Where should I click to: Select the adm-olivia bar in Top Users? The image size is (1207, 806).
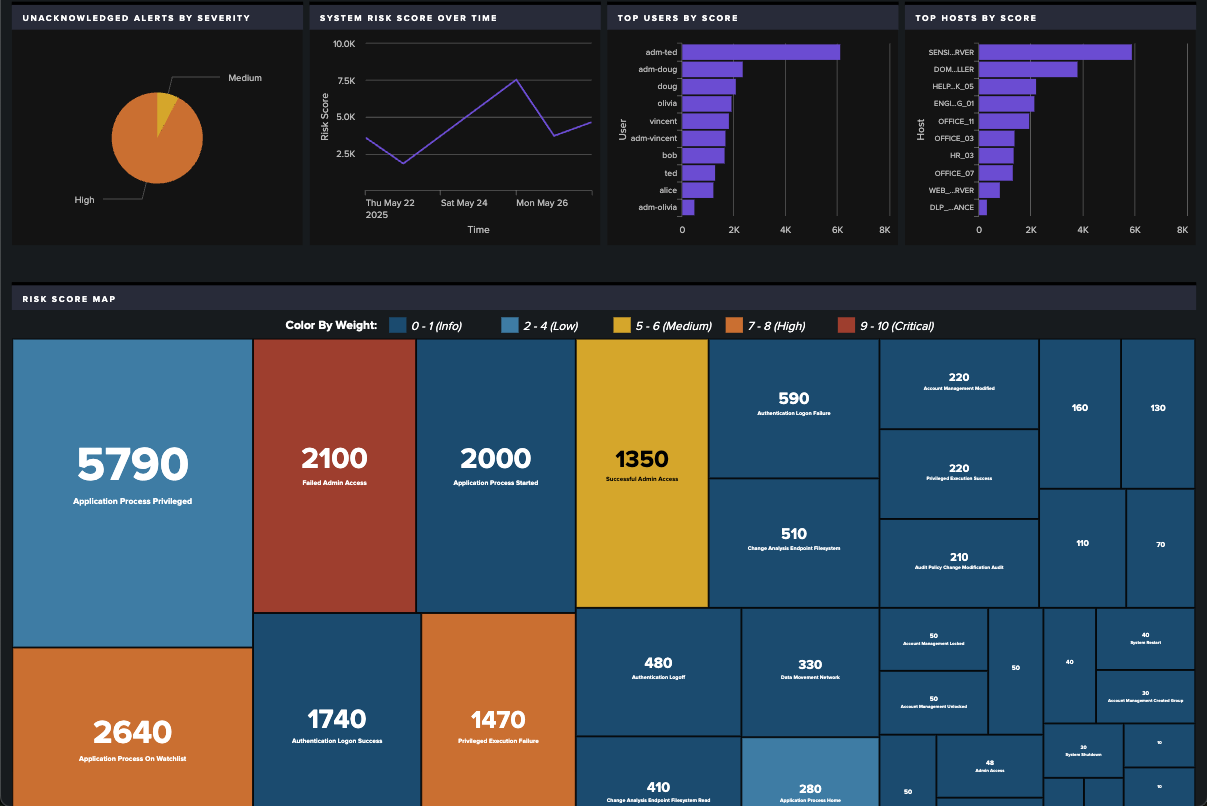click(689, 207)
